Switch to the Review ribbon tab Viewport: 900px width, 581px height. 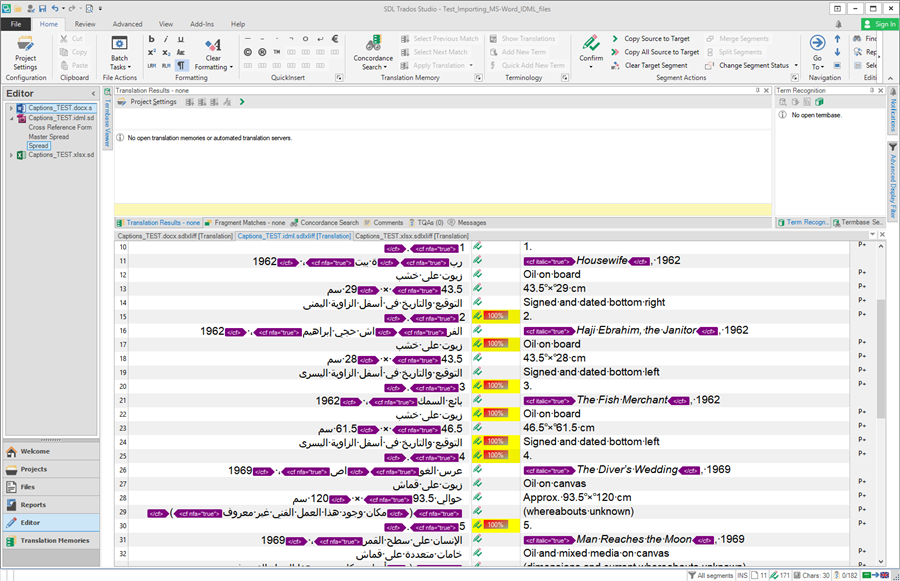pyautogui.click(x=85, y=24)
